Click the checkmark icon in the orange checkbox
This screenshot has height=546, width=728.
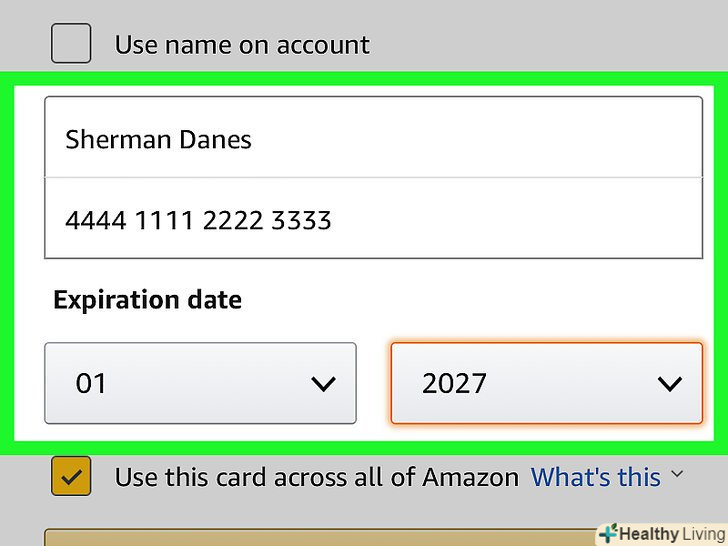pyautogui.click(x=71, y=478)
